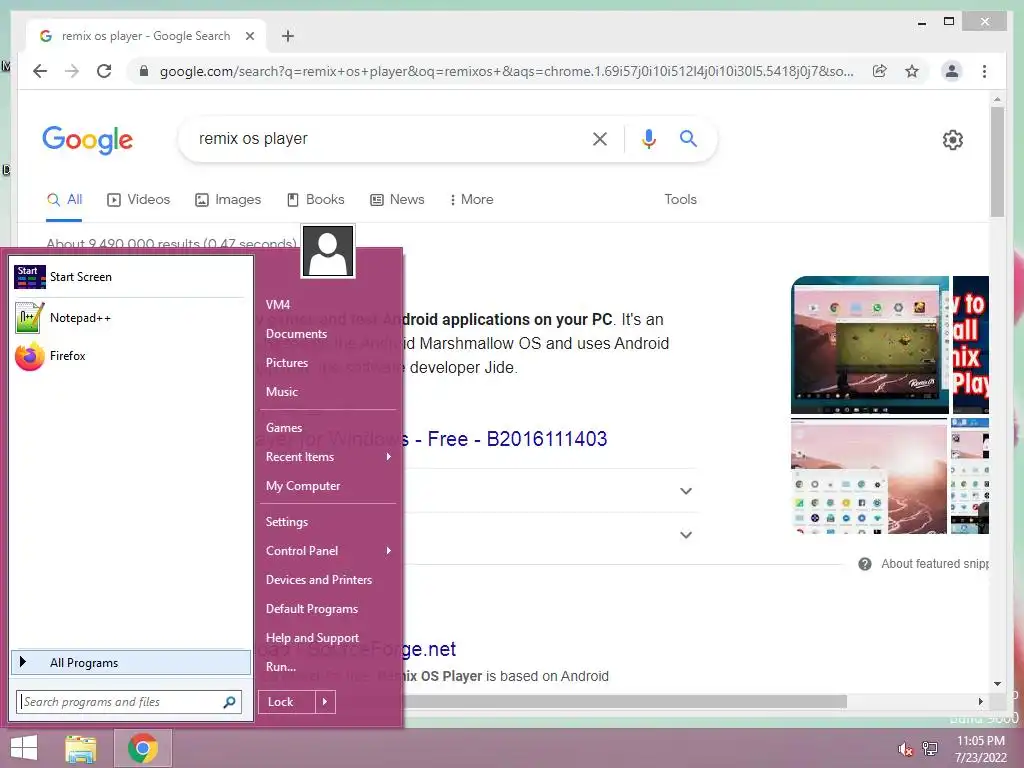Open Start Screen from start menu

click(129, 277)
